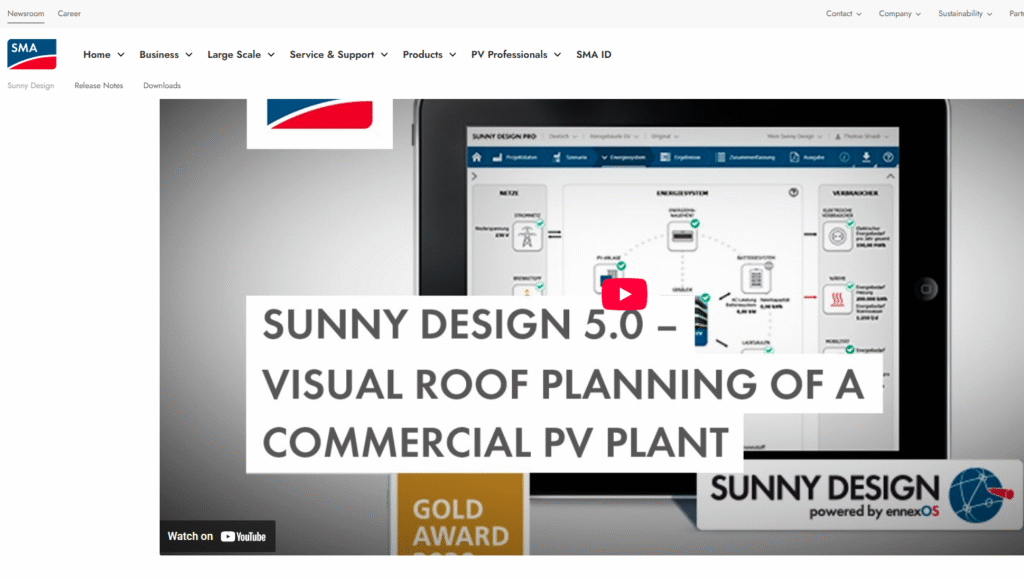Switch to the Release Notes tab

pos(99,86)
